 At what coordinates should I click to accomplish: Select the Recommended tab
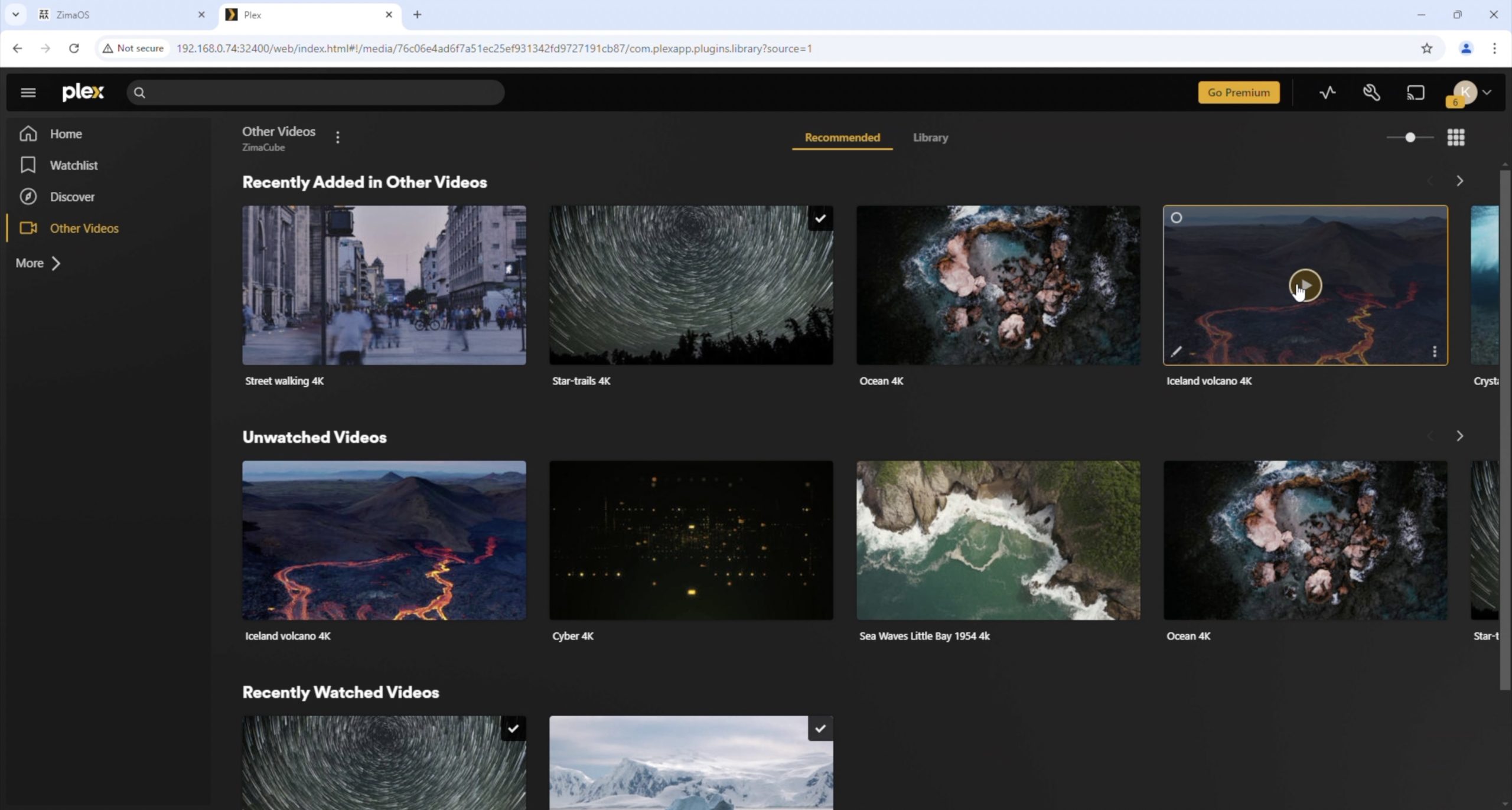(842, 138)
